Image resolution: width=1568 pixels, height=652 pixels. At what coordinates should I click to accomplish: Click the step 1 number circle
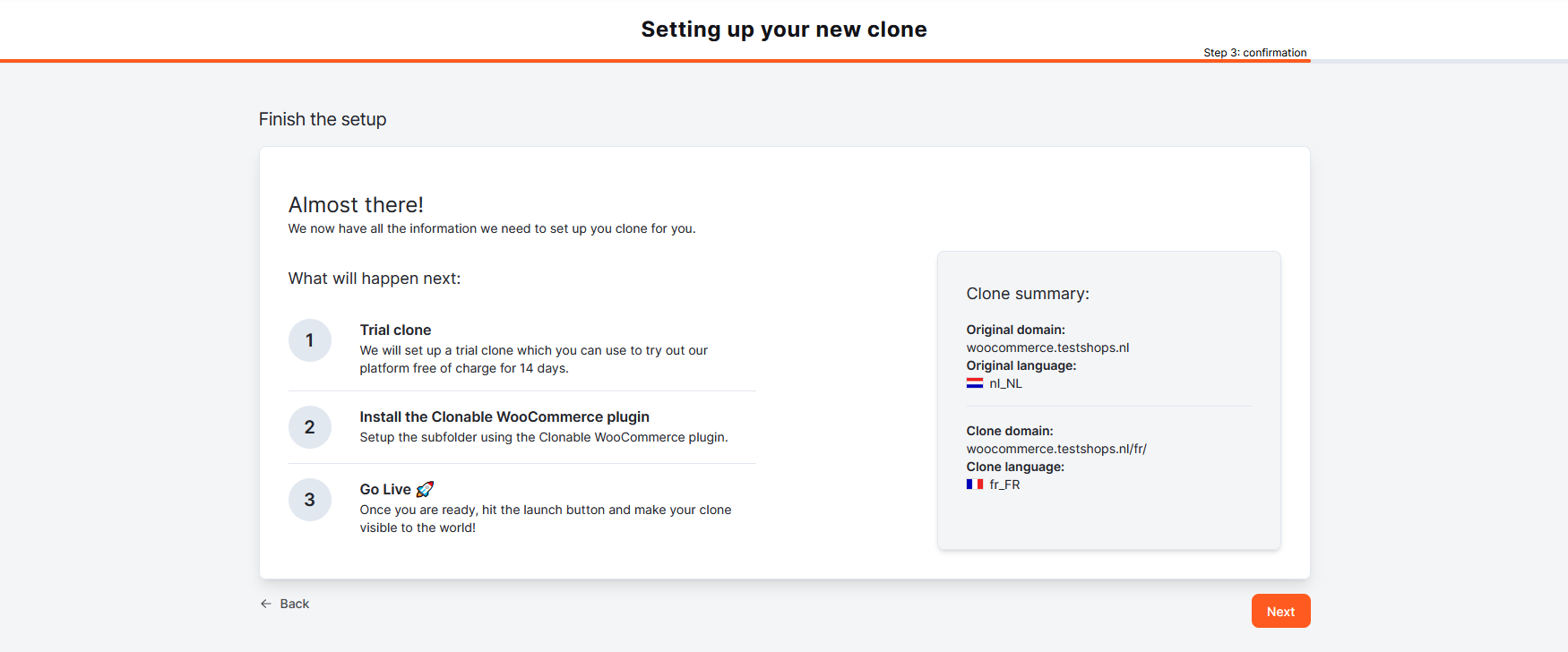pyautogui.click(x=310, y=340)
